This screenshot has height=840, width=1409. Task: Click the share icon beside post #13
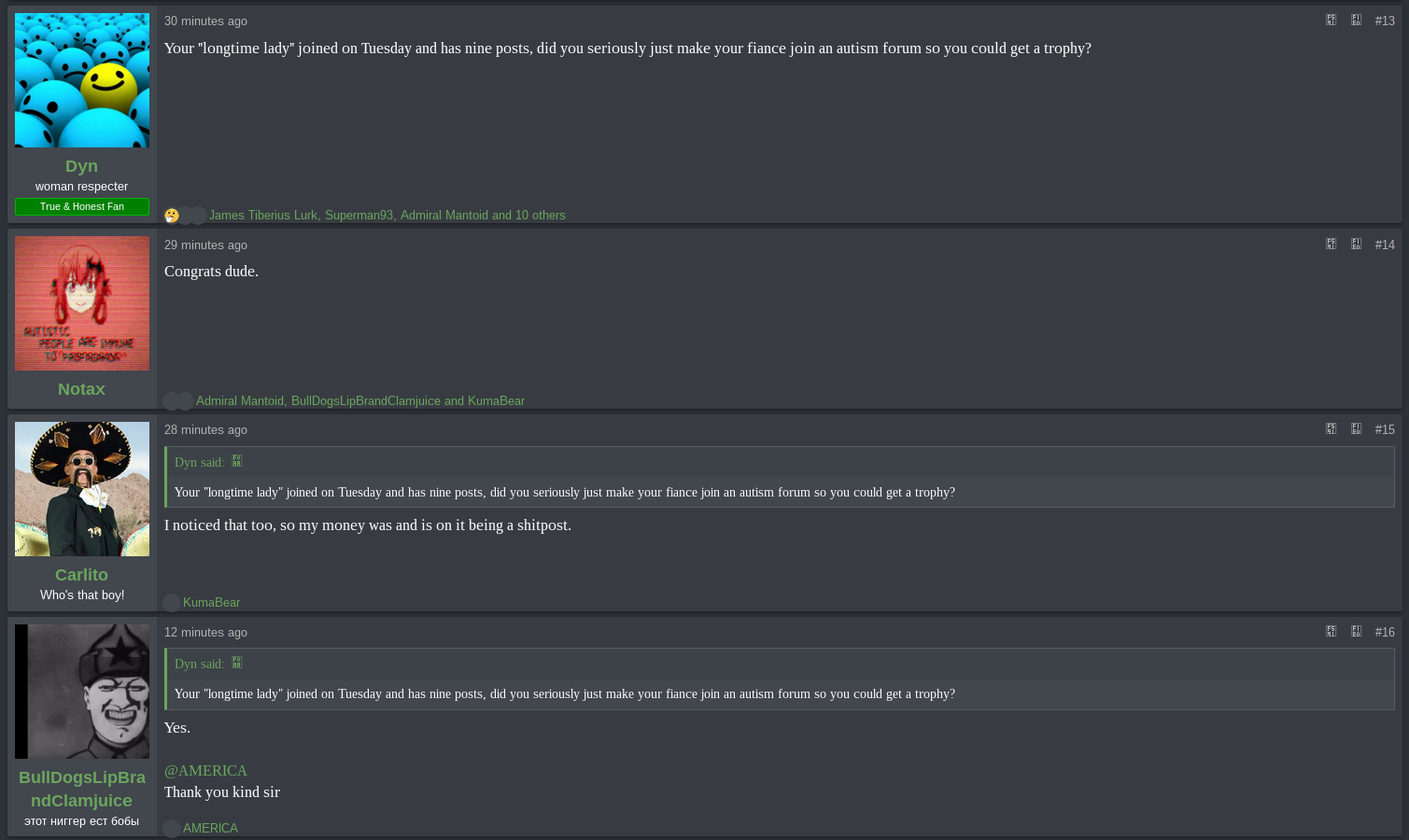pyautogui.click(x=1357, y=21)
